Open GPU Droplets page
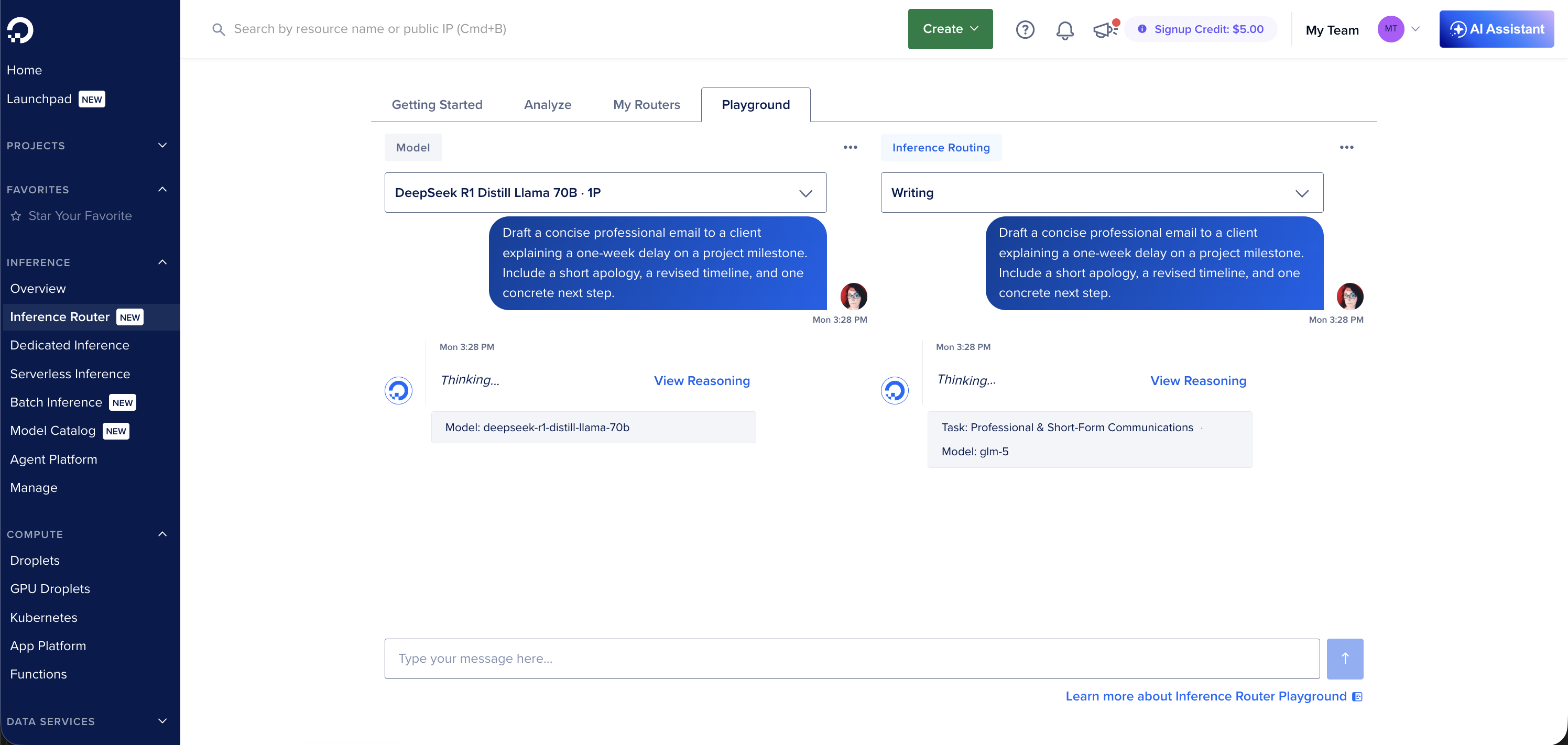The image size is (1568, 745). [x=50, y=588]
